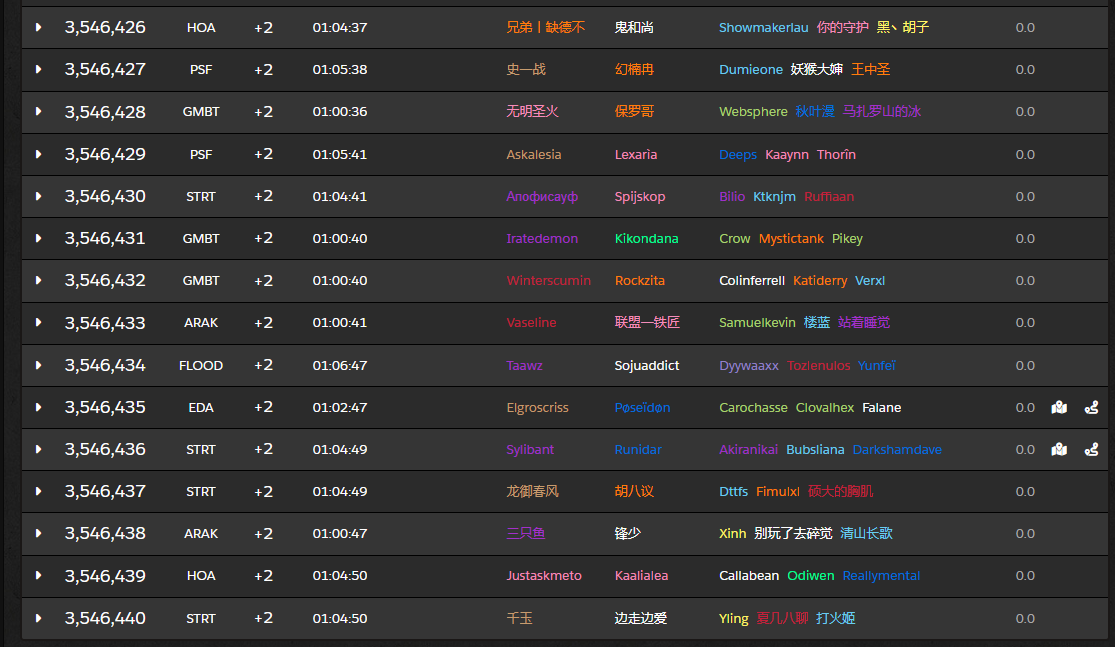Open player Thorîn profile
The height and width of the screenshot is (647, 1115).
(x=836, y=154)
